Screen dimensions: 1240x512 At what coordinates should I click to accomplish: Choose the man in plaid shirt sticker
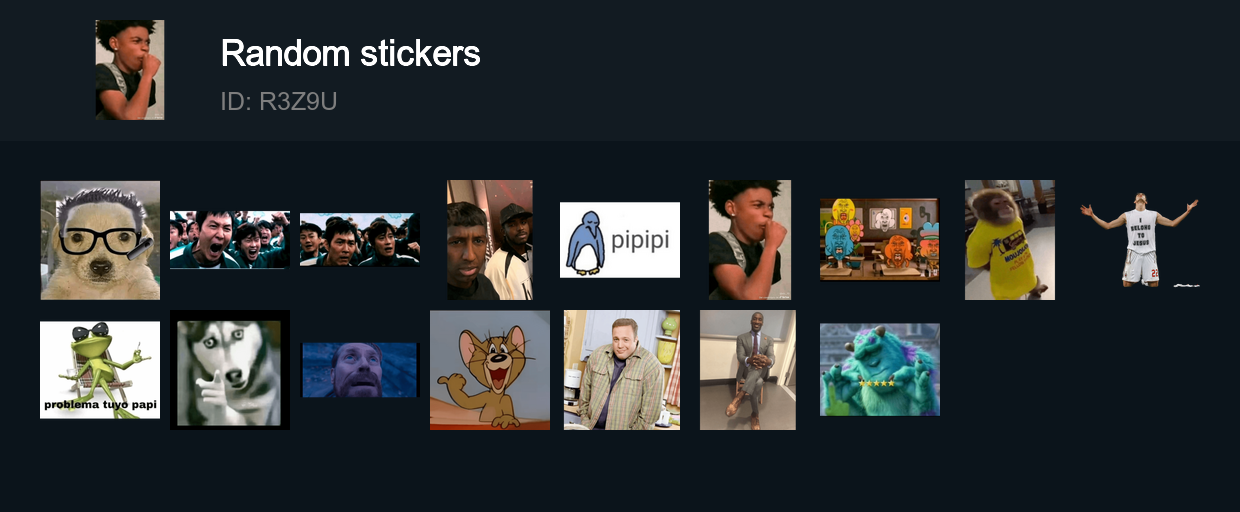pyautogui.click(x=622, y=370)
